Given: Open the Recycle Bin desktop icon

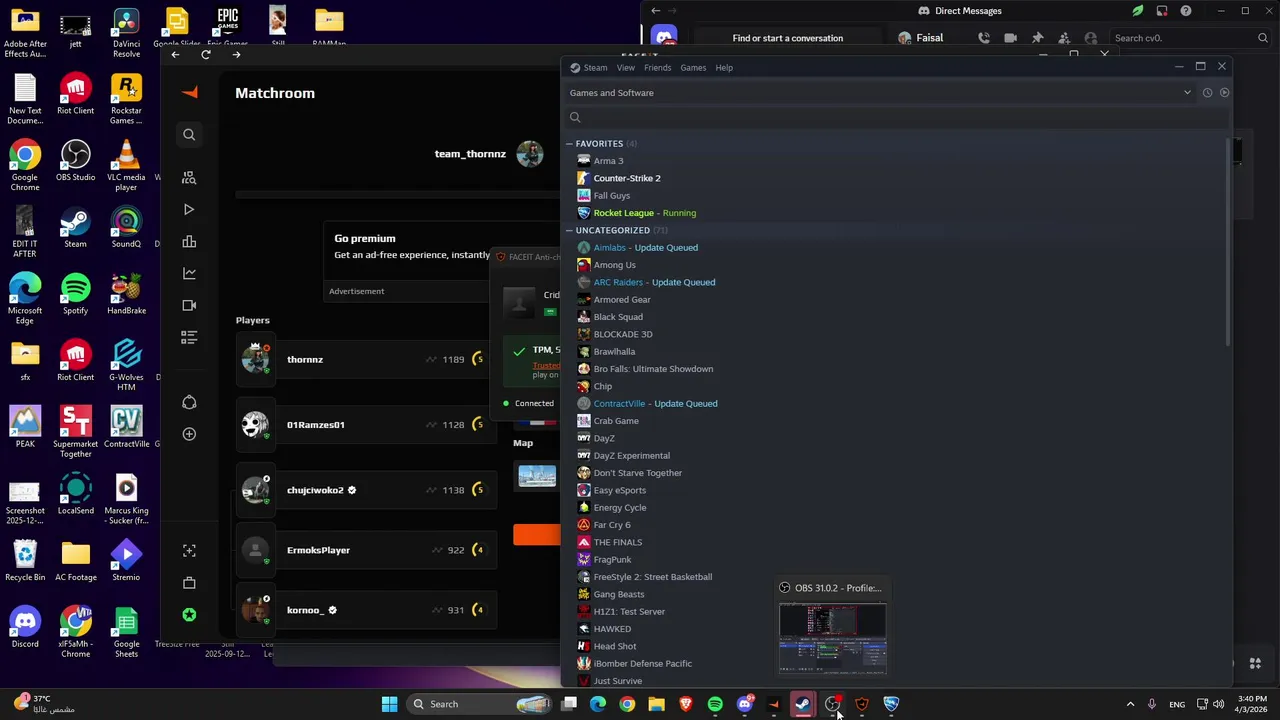Looking at the screenshot, I should [25, 560].
